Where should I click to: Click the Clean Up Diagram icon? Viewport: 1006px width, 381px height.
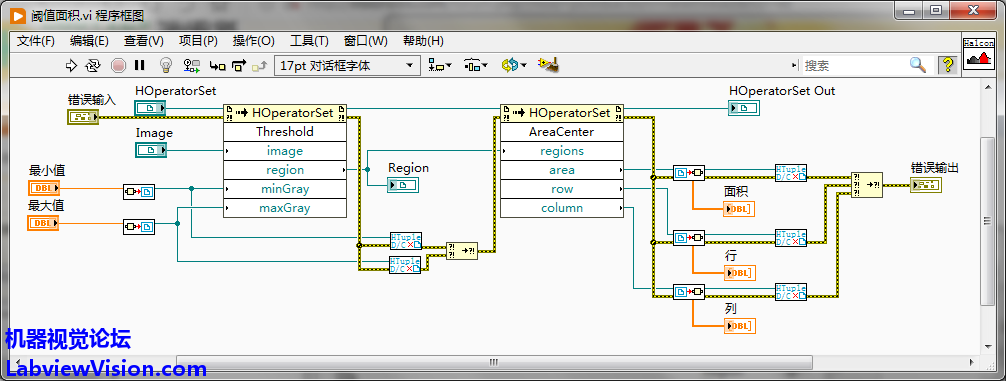pyautogui.click(x=549, y=65)
